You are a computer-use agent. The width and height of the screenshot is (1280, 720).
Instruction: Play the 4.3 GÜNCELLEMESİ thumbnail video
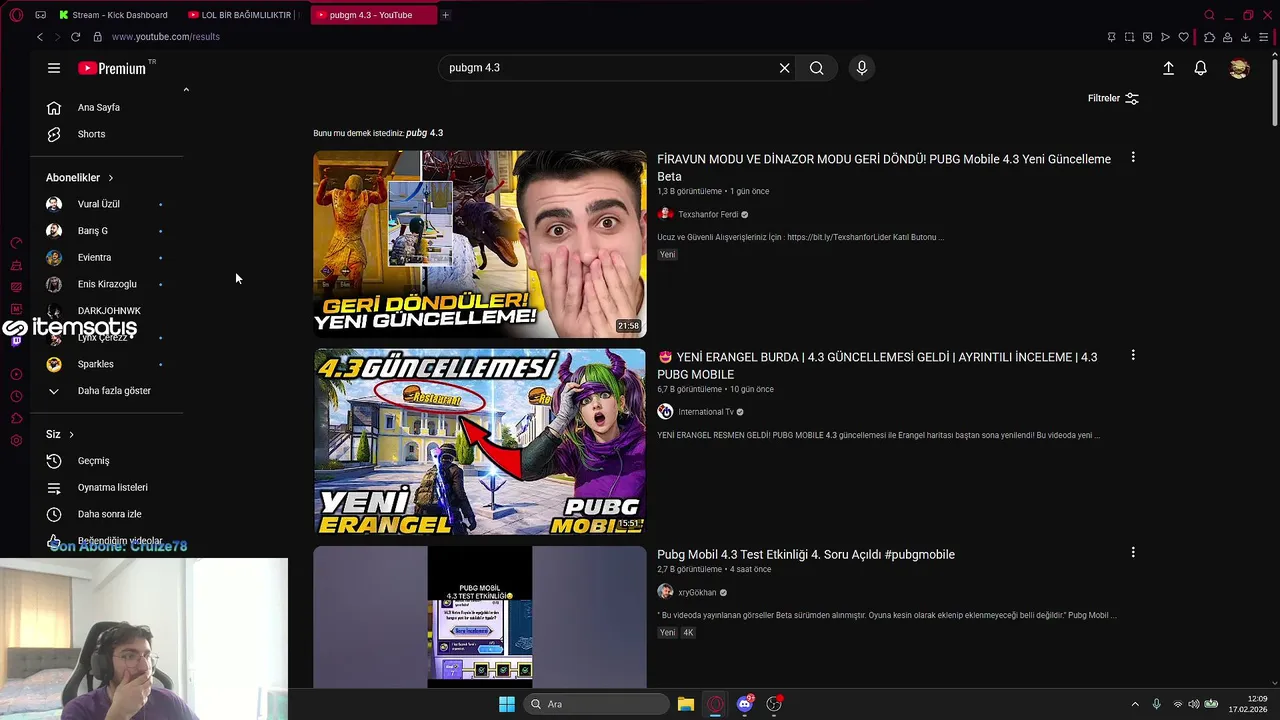(x=480, y=441)
